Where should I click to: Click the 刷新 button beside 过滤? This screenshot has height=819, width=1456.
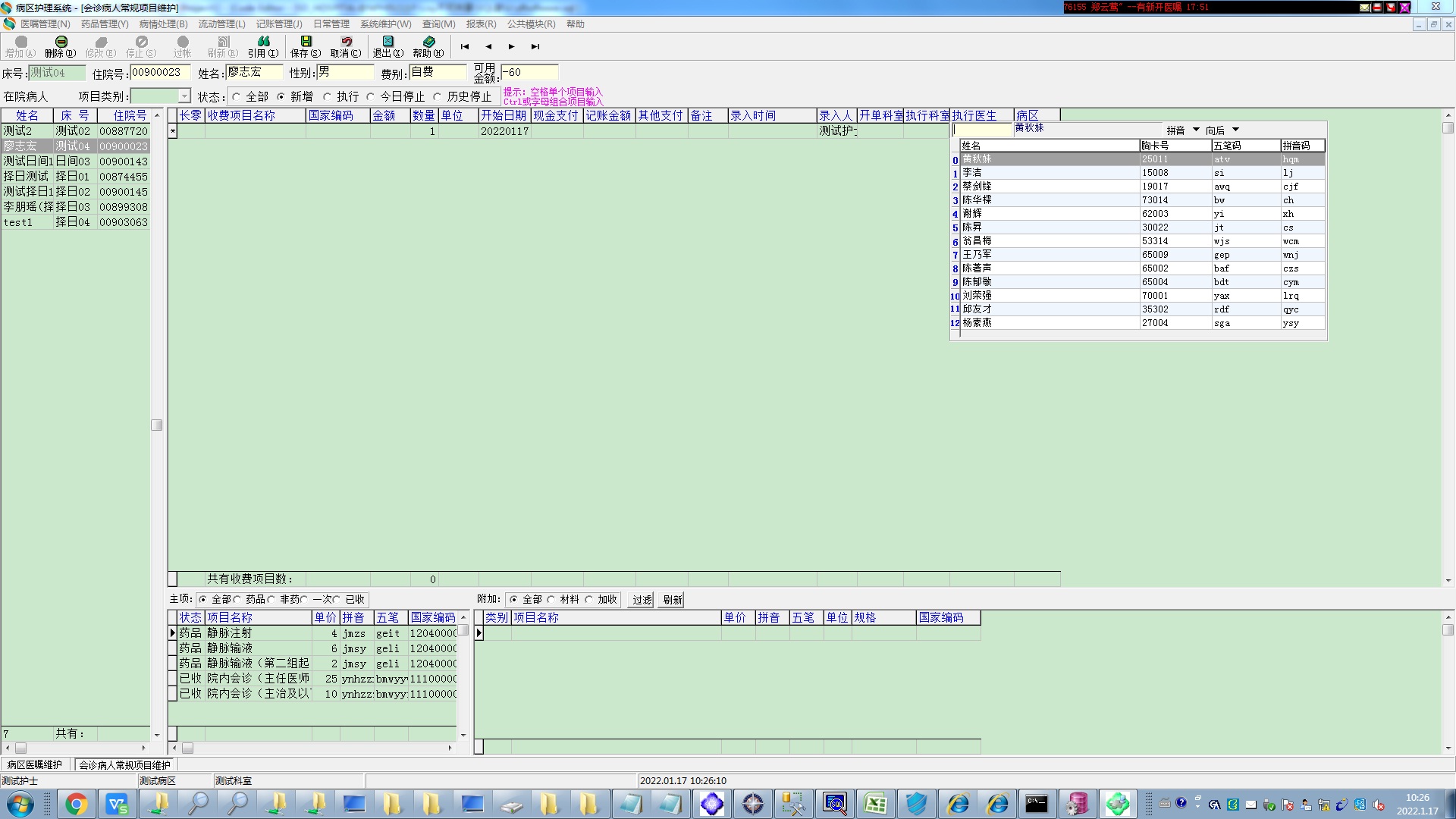click(672, 600)
